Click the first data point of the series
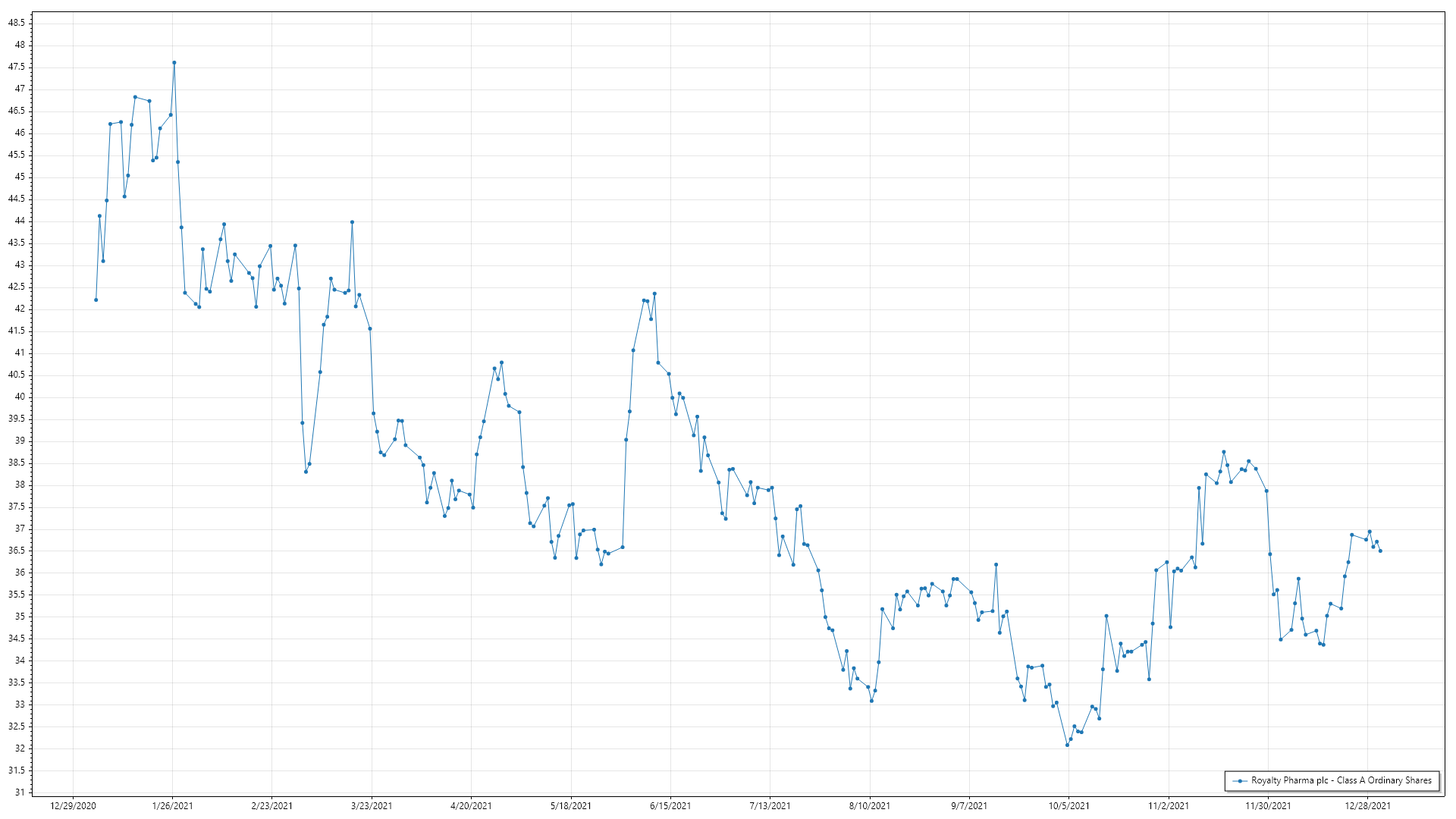The height and width of the screenshot is (819, 1456). tap(96, 300)
